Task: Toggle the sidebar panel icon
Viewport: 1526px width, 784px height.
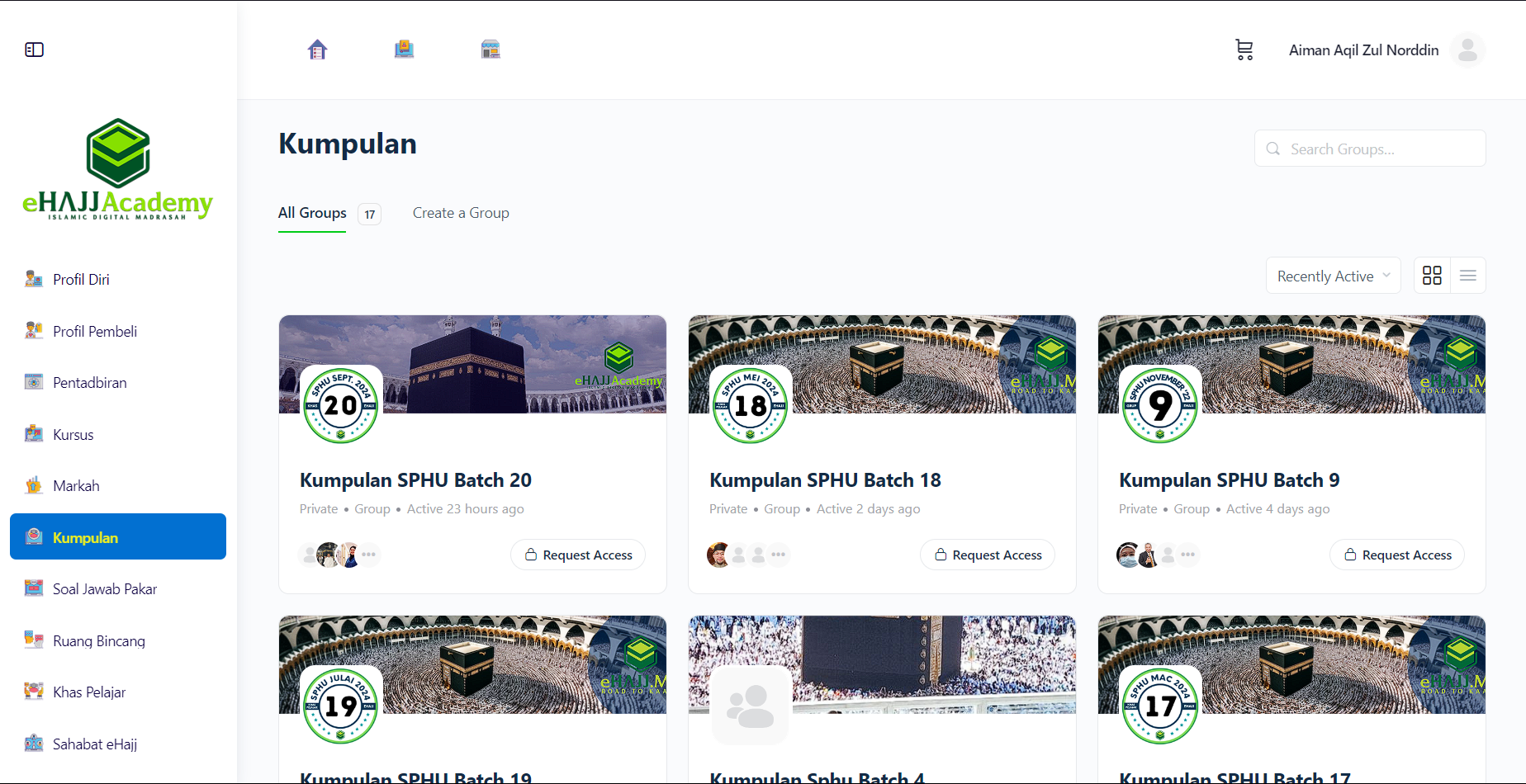Action: pos(34,50)
